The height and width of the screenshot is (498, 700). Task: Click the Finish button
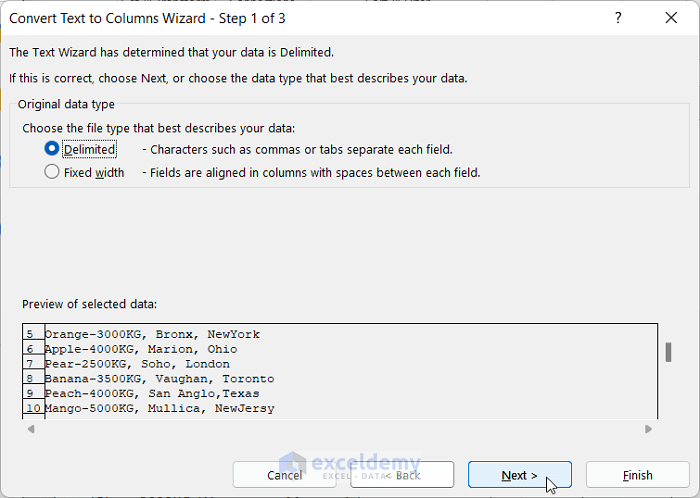click(x=637, y=475)
